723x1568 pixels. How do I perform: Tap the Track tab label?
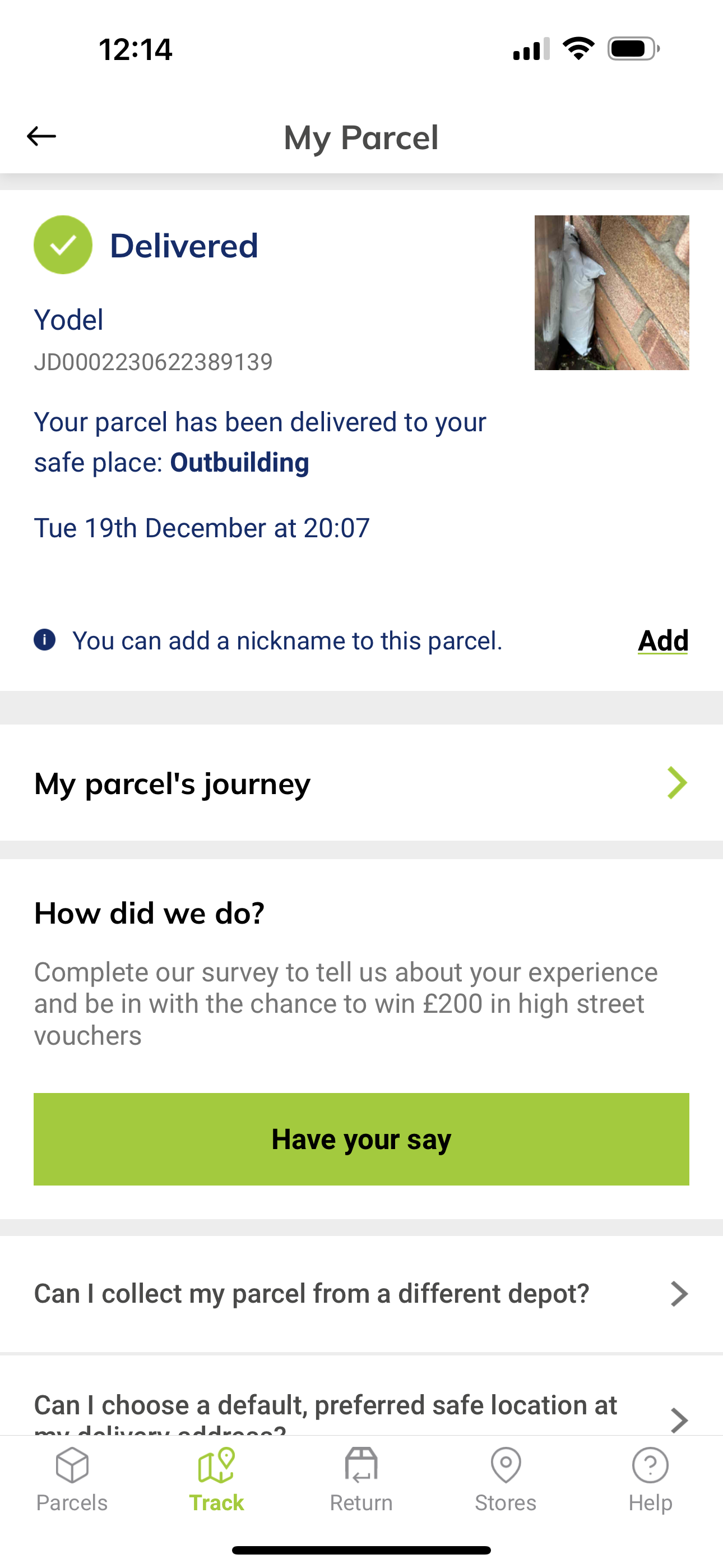pos(216,1503)
